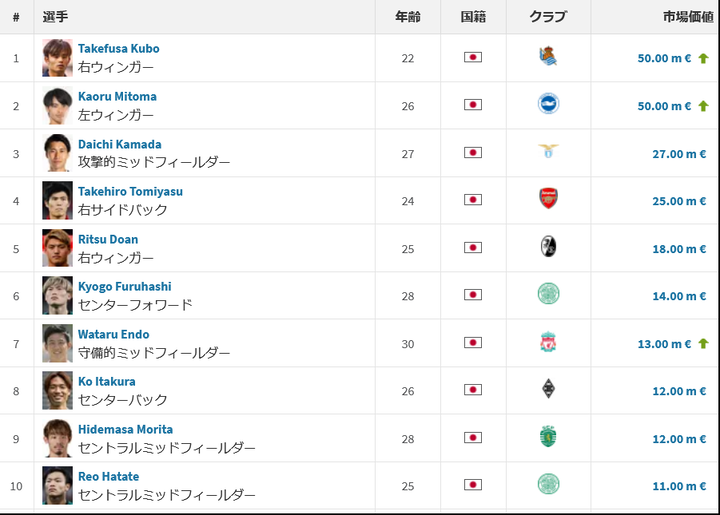This screenshot has width=720, height=515.
Task: Click Kyogo Furuhashi's Celtic club crest
Action: [x=548, y=294]
